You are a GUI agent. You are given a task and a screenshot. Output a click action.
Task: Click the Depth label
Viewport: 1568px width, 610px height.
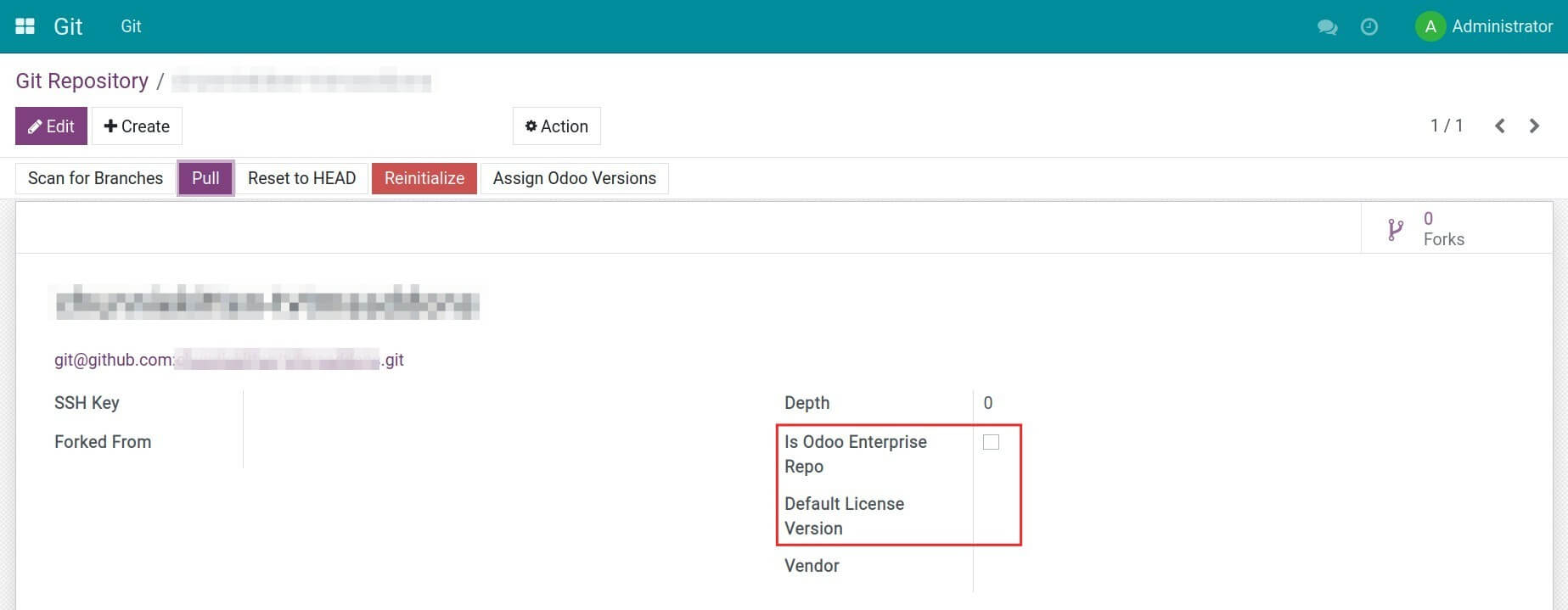coord(806,403)
